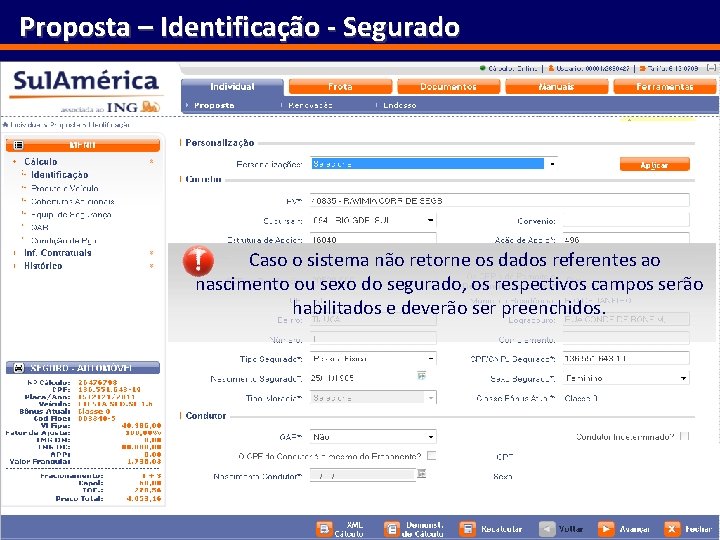Open the GAP dropdown showing Não

click(372, 437)
